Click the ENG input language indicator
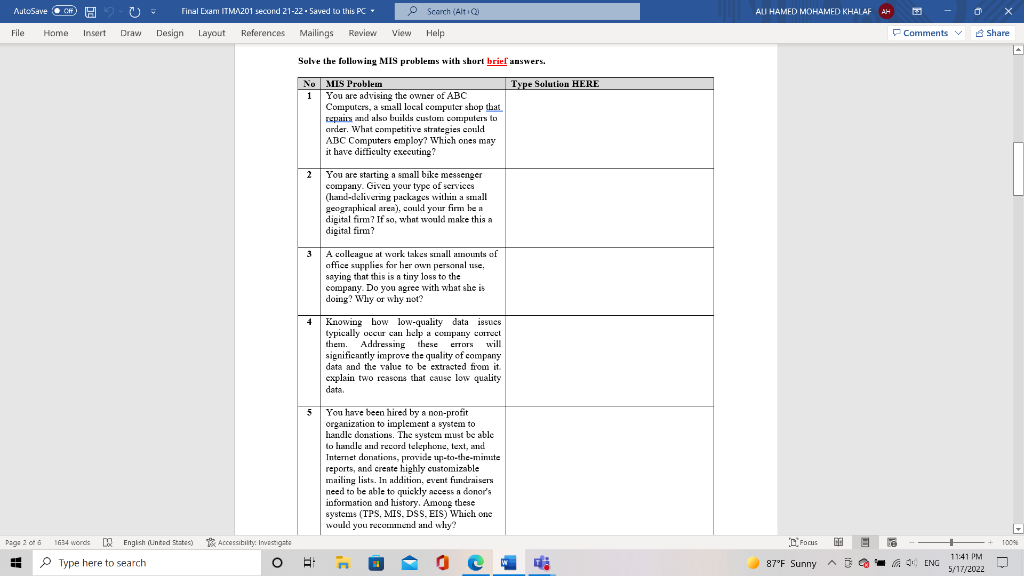 tap(932, 563)
